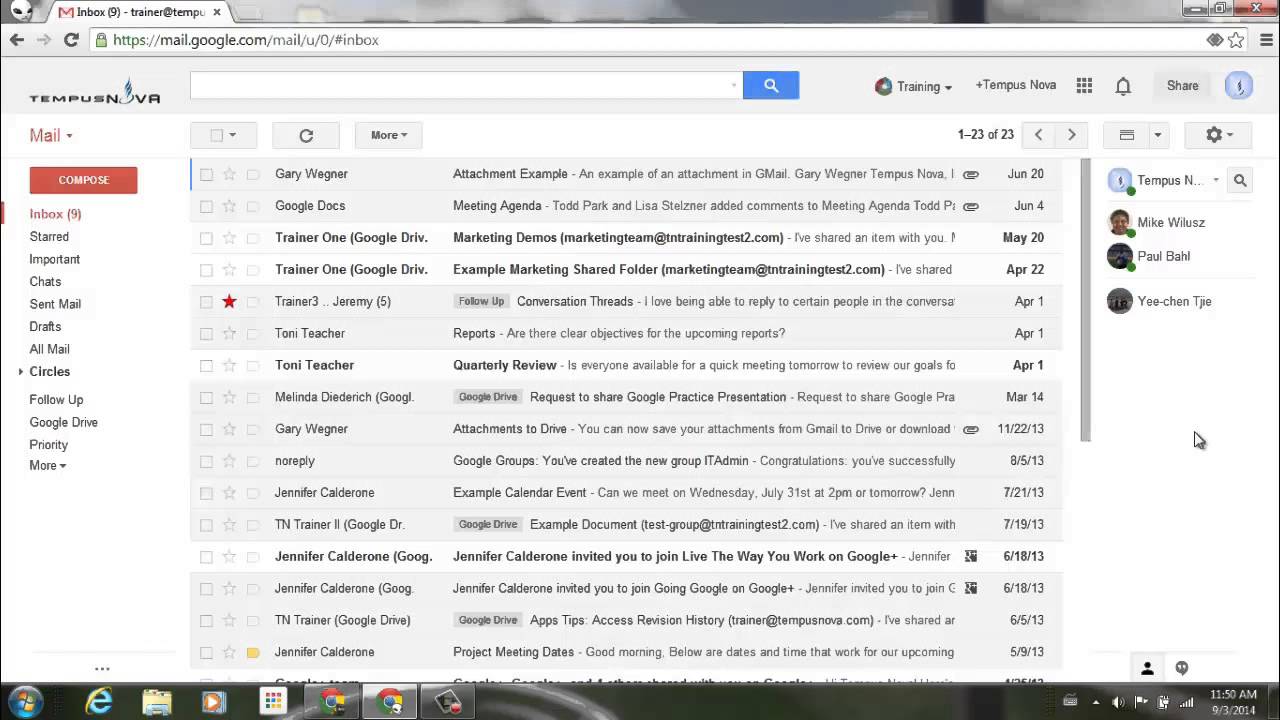Screen dimensions: 1280x720
Task: Open the Conversation Threads email subject
Action: (x=575, y=301)
